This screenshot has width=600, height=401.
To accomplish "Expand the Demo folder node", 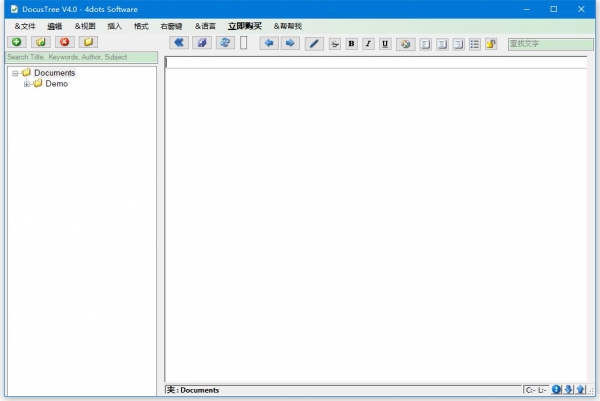I will pos(27,84).
